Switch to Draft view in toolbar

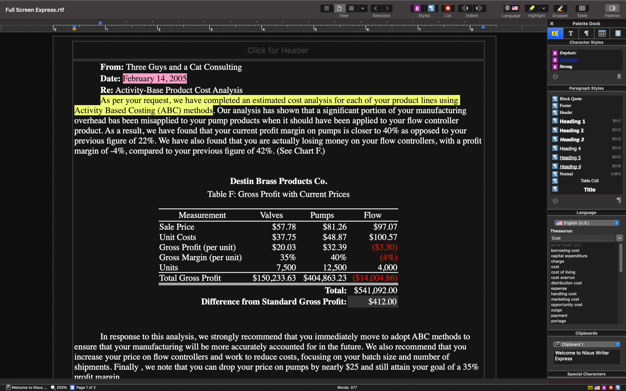[327, 8]
